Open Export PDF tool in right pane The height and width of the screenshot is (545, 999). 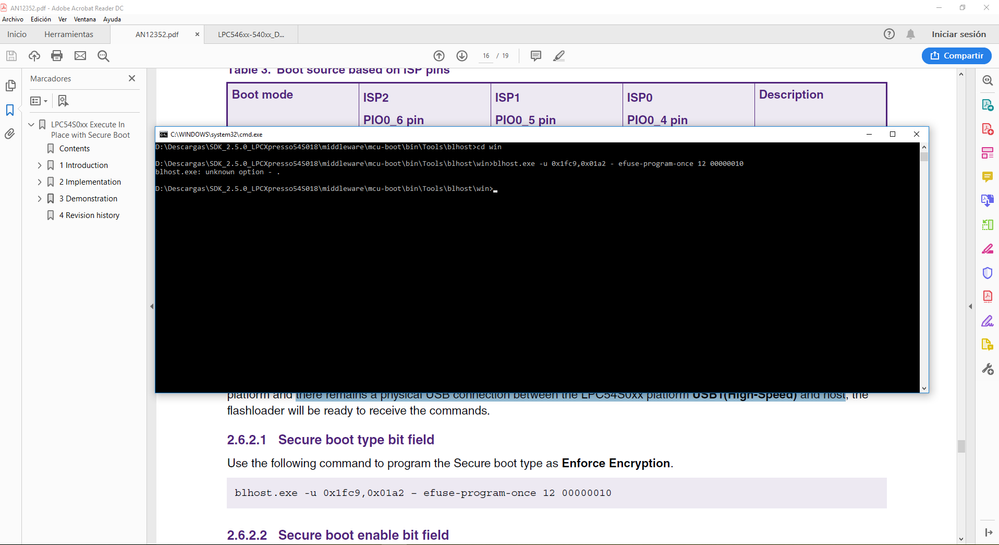[x=988, y=105]
